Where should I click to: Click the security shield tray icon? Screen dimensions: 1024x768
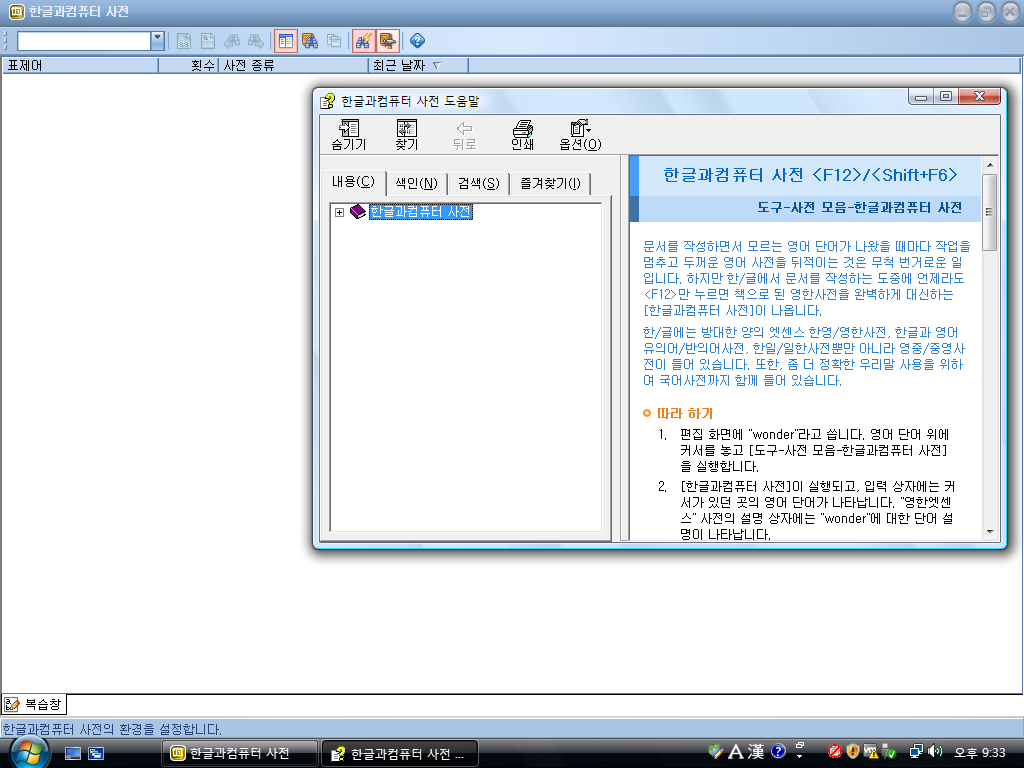pyautogui.click(x=852, y=752)
